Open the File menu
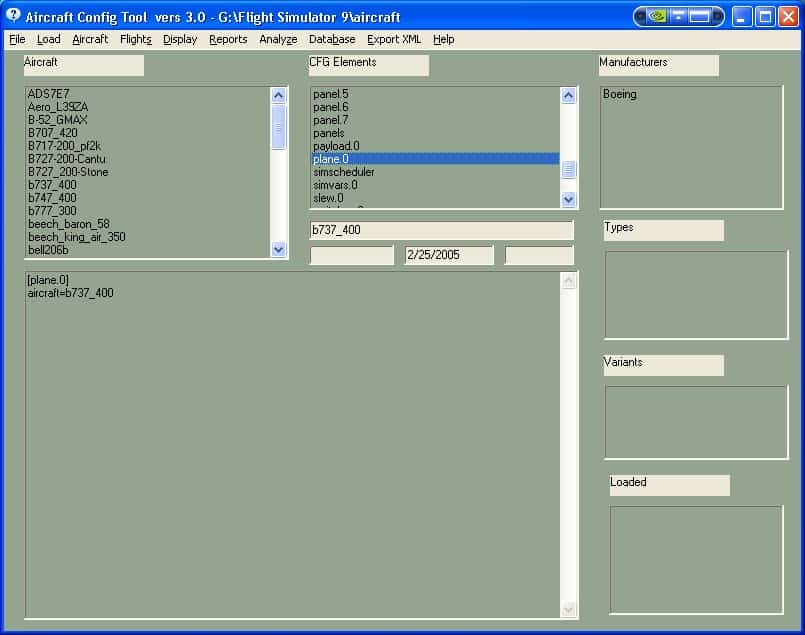Screen dimensions: 805x635 click(17, 40)
